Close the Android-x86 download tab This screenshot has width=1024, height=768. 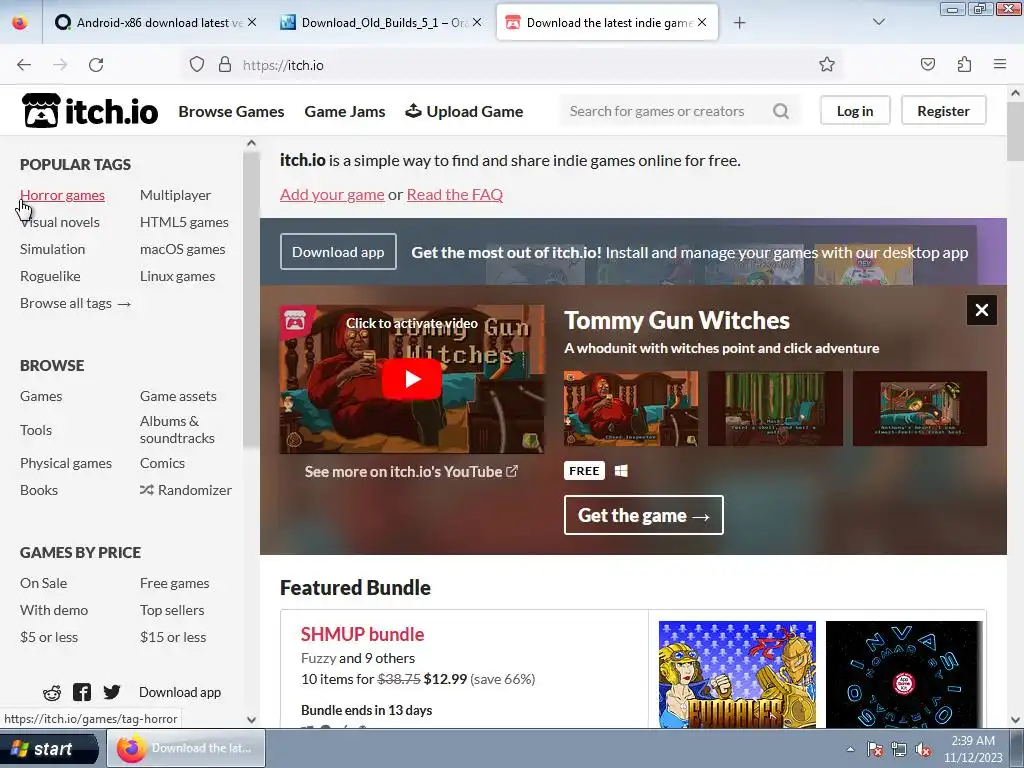click(252, 22)
